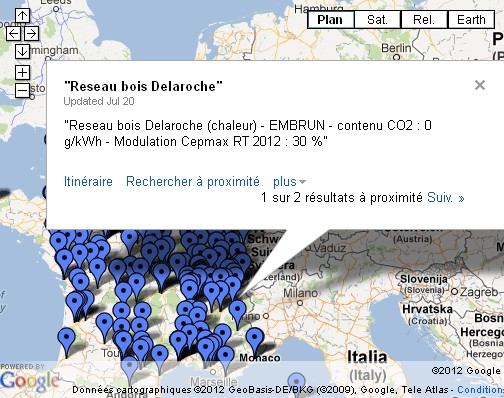Viewport: 504px width, 398px height.
Task: Expand the 'plus' dropdown menu
Action: (x=289, y=182)
